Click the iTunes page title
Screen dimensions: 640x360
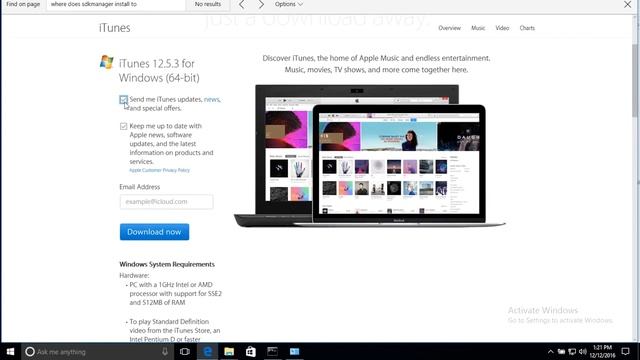(x=115, y=28)
